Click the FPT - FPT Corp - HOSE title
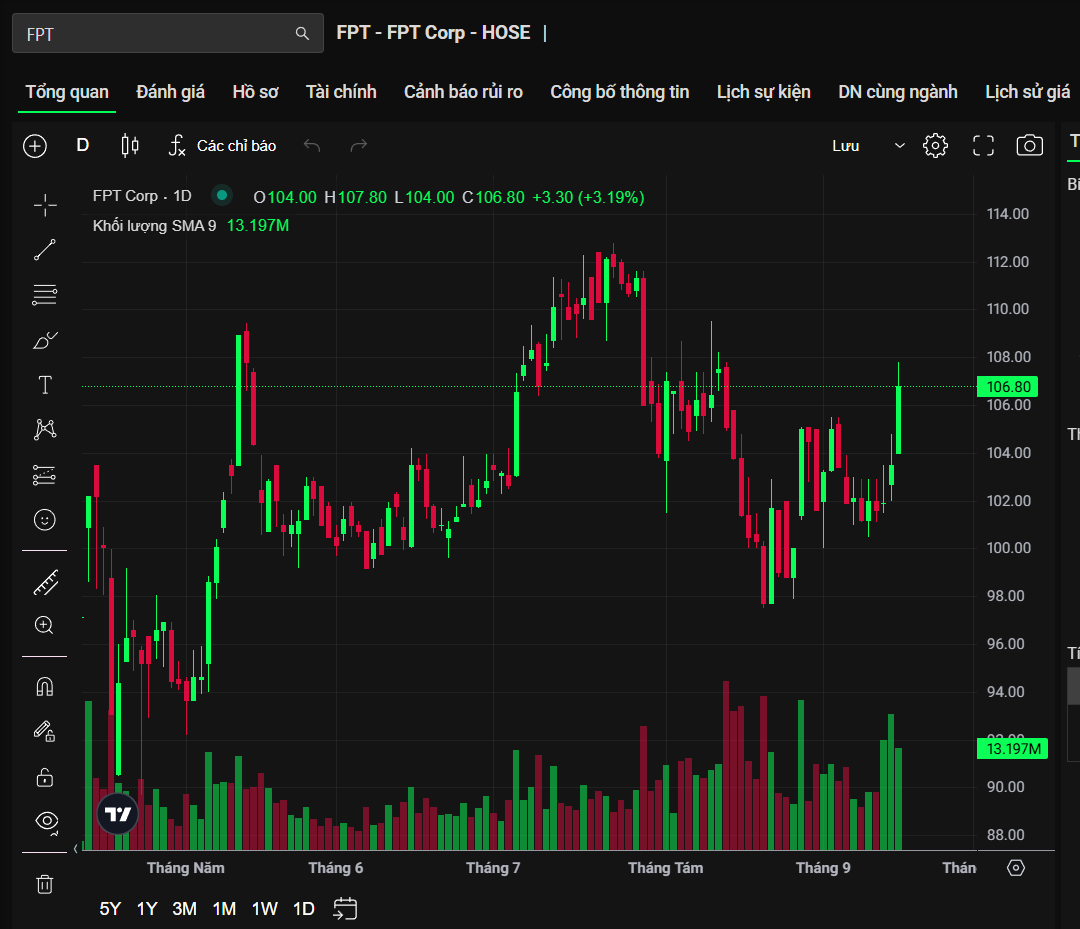This screenshot has height=929, width=1080. pos(433,33)
